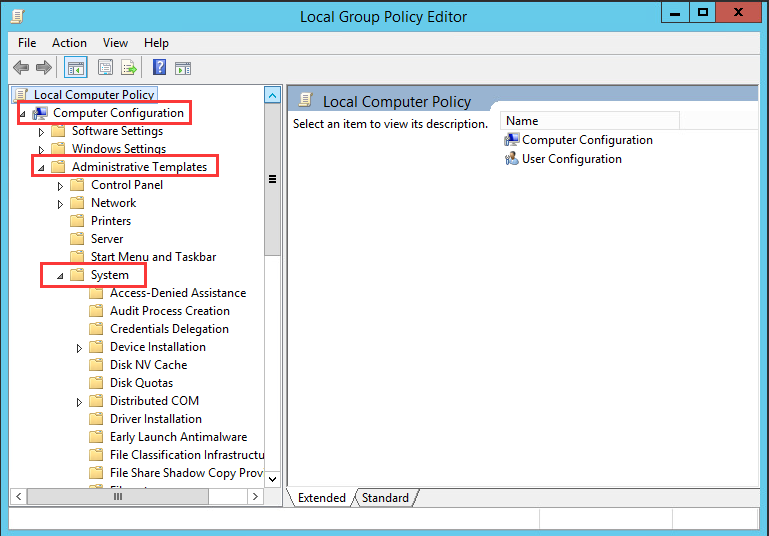This screenshot has height=536, width=769.
Task: Select Local Computer Policy root tree node
Action: click(94, 95)
